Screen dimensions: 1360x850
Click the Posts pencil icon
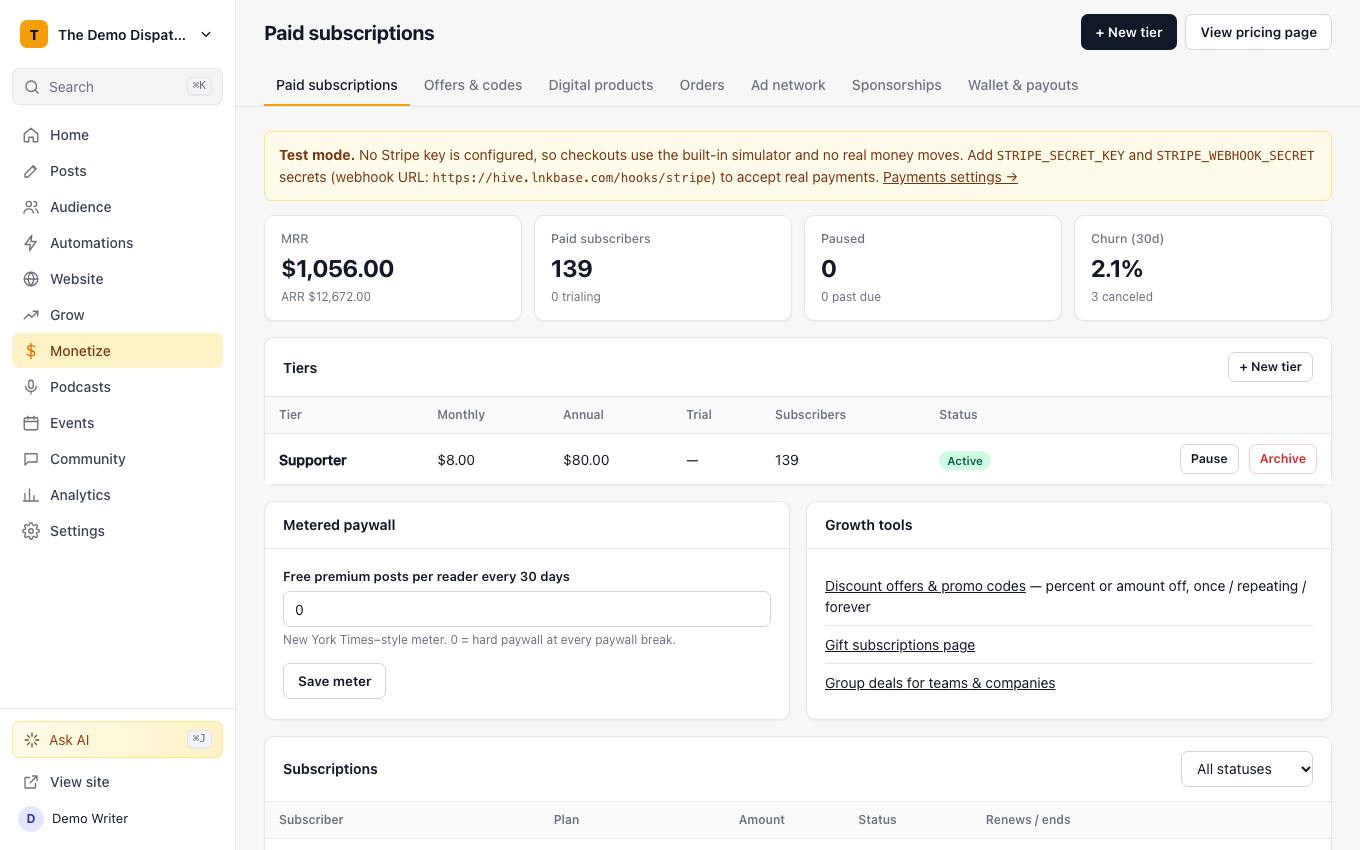(x=31, y=171)
